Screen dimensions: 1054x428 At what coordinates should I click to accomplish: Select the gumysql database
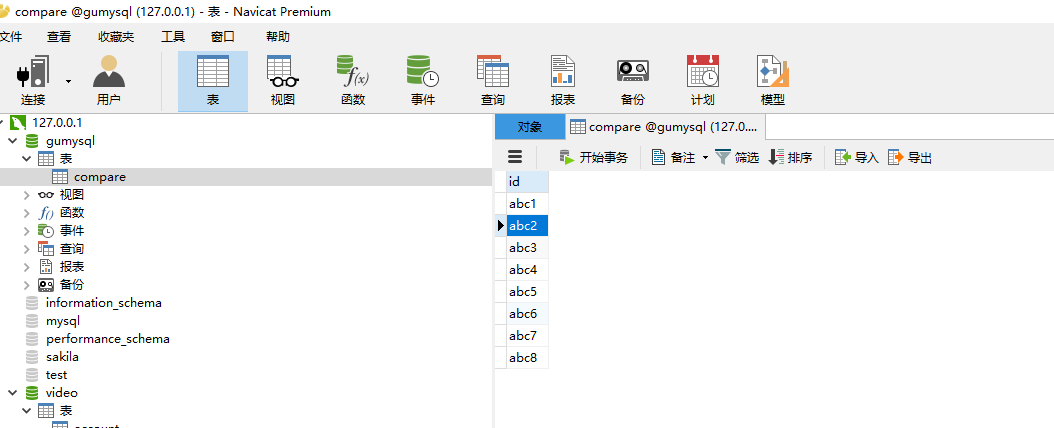[x=71, y=141]
